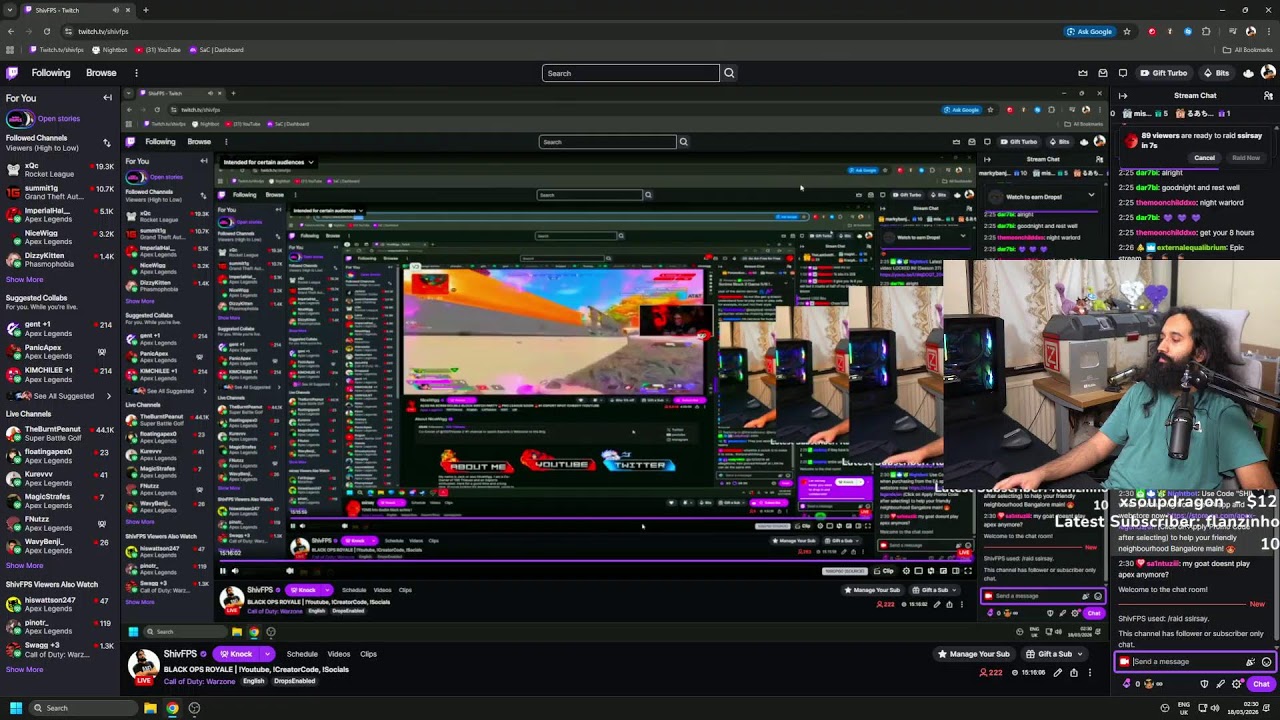The image size is (1280, 720).
Task: Open the Call of Duty: Warzone category link
Action: pyautogui.click(x=199, y=681)
